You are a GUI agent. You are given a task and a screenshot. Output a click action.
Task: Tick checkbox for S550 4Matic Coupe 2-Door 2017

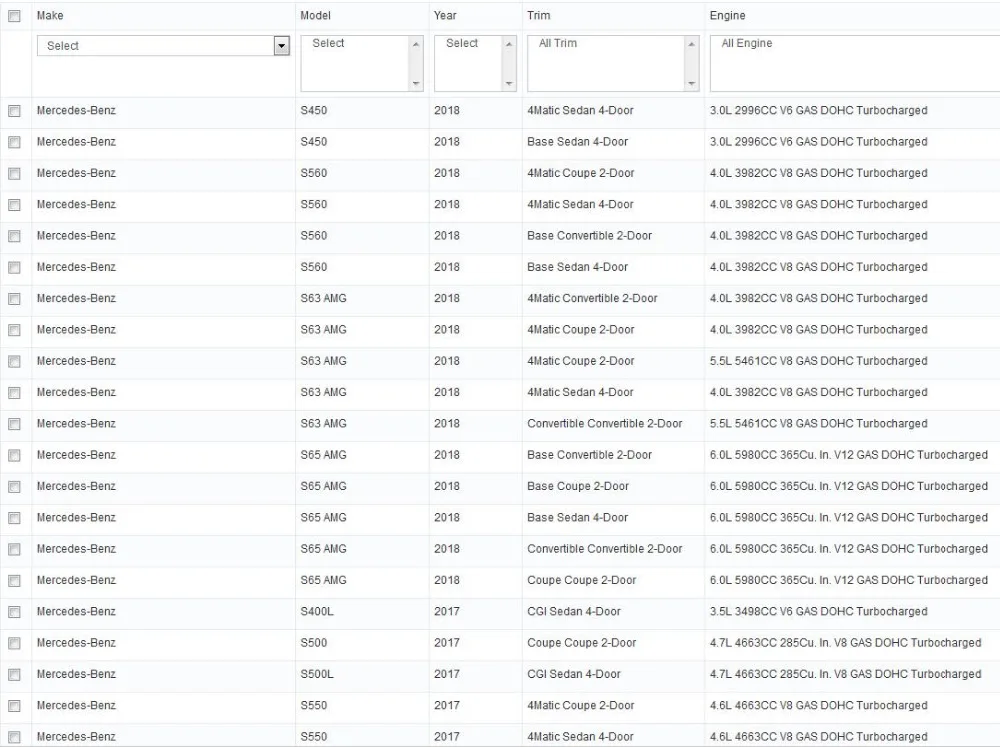[x=14, y=706]
